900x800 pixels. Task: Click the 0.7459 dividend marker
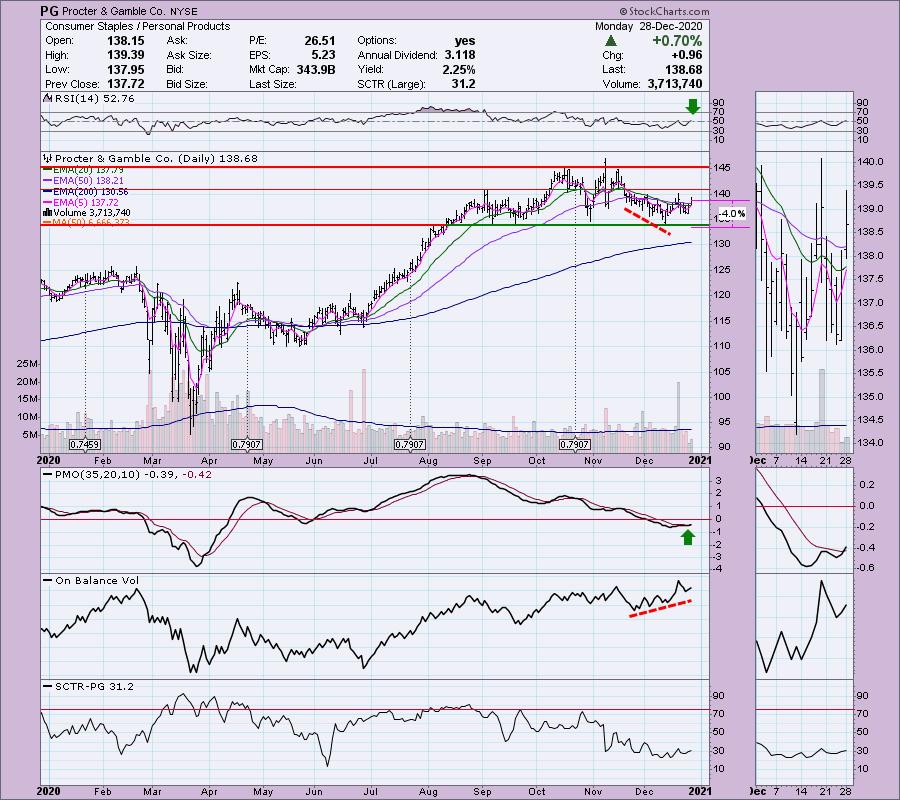coord(85,445)
